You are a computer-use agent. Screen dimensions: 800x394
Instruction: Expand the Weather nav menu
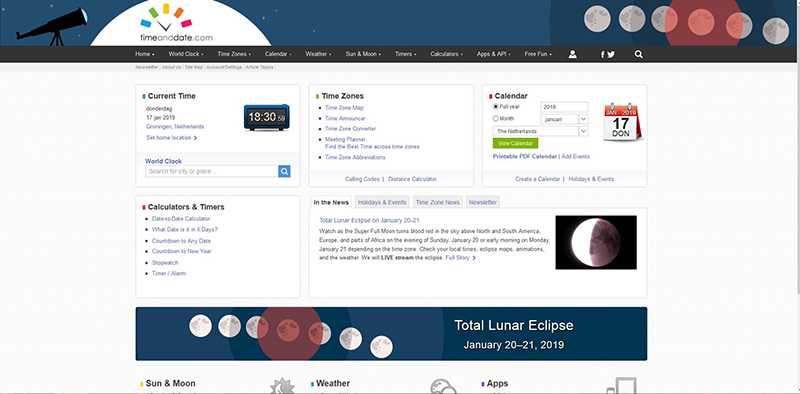click(x=318, y=54)
